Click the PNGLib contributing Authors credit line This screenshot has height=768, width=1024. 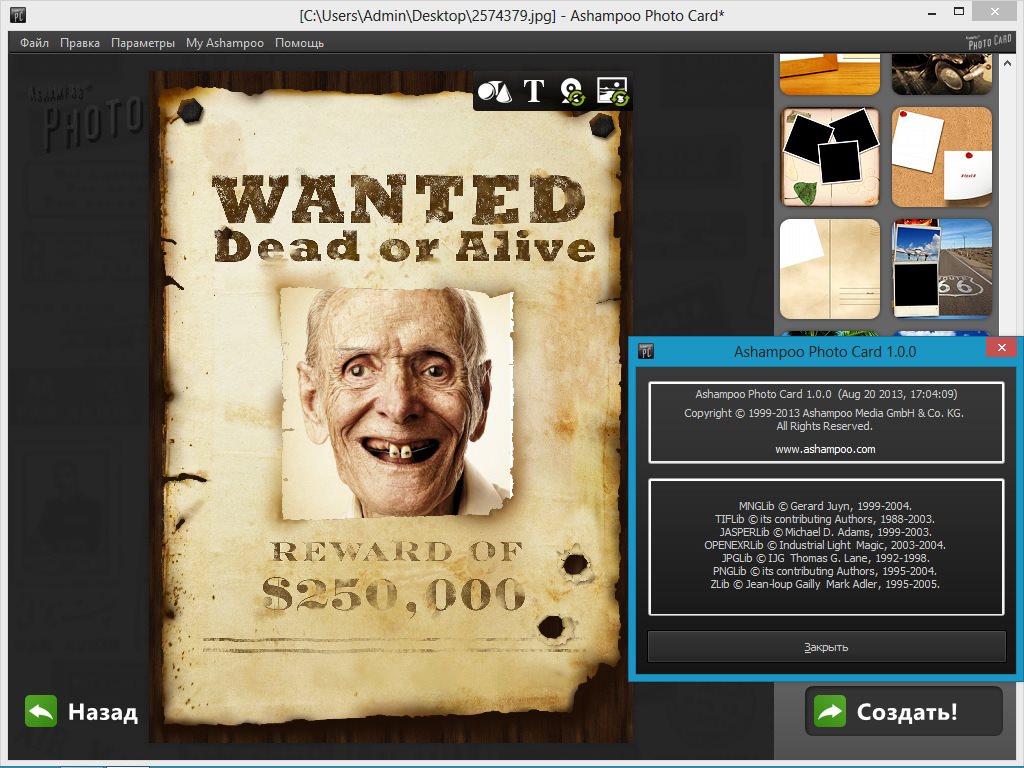pyautogui.click(x=825, y=571)
